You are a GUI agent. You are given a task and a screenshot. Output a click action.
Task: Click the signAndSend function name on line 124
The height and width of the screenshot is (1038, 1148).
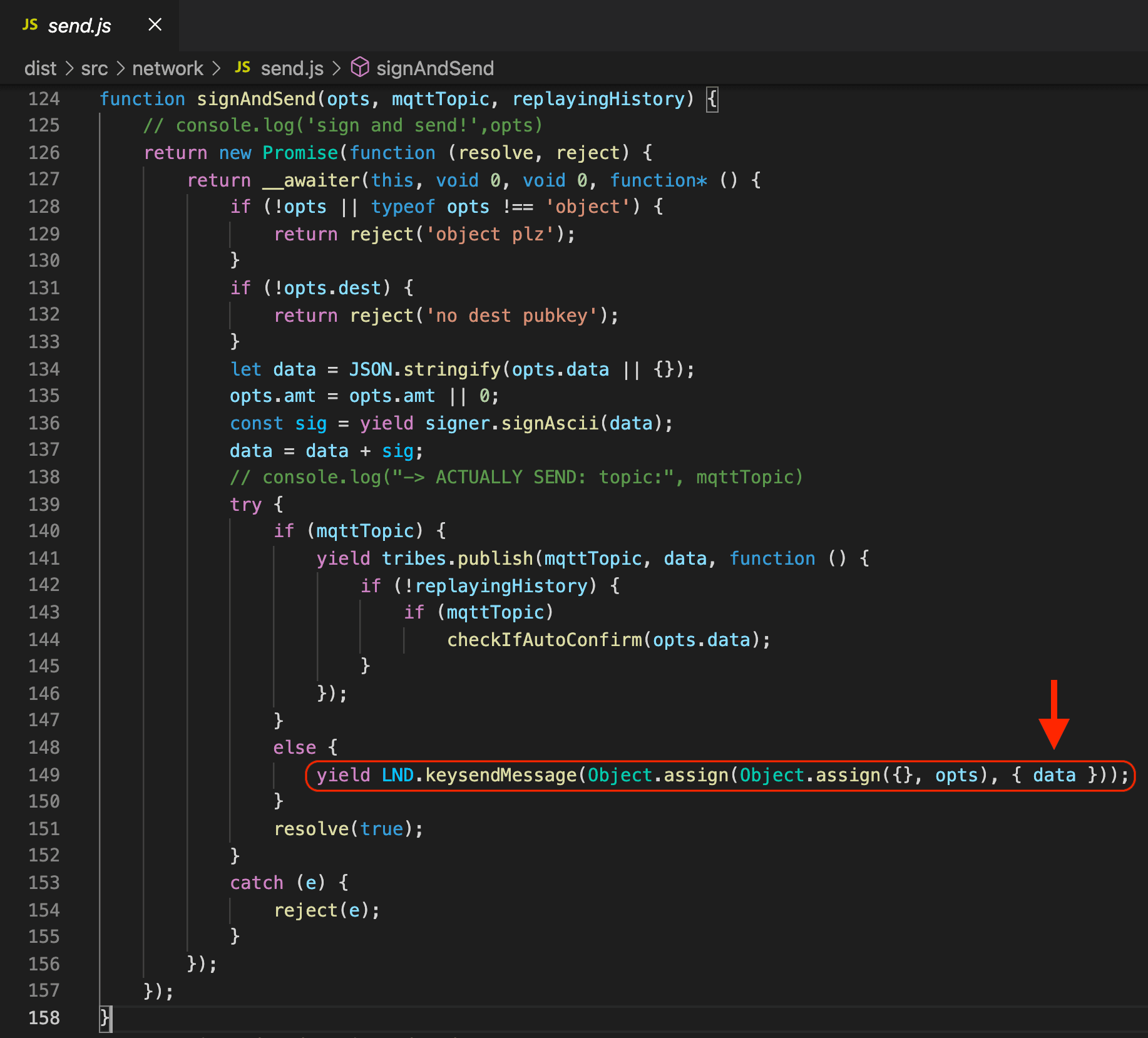(256, 99)
